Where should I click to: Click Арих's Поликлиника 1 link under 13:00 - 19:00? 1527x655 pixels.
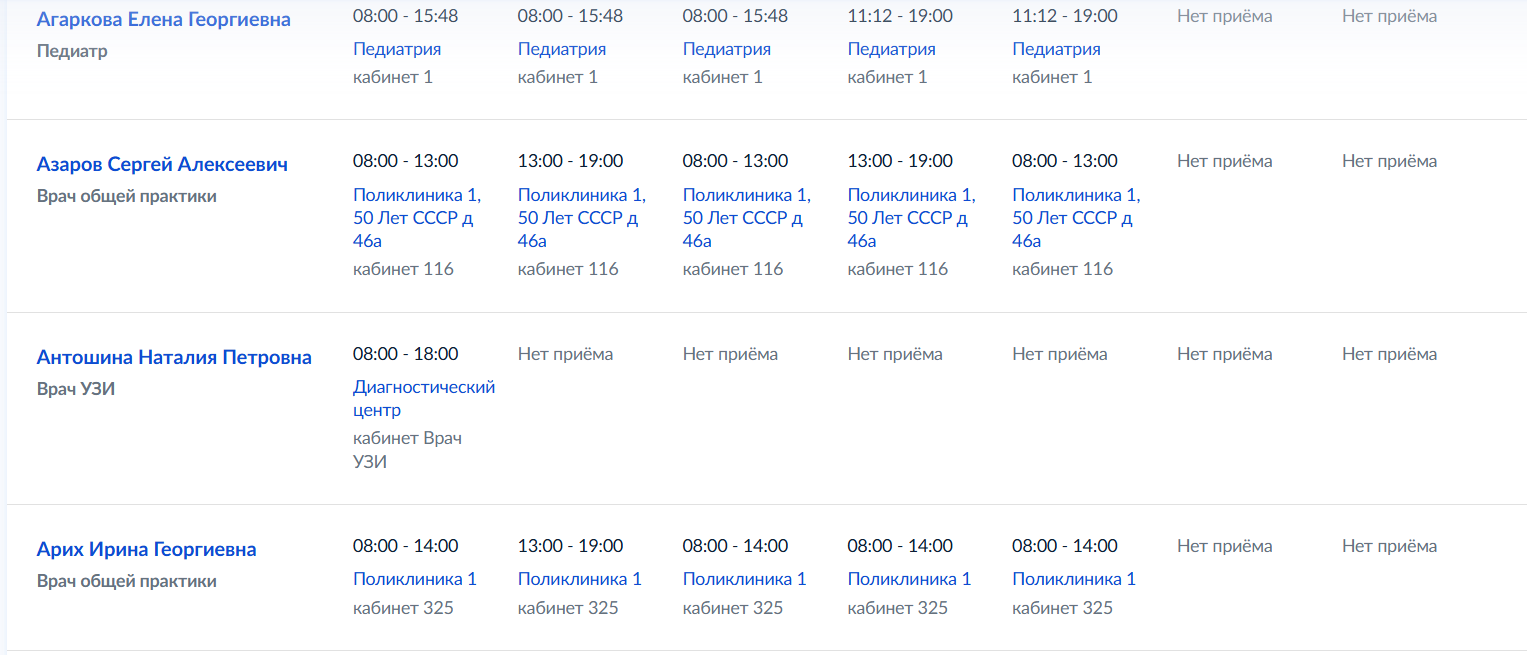click(x=580, y=579)
